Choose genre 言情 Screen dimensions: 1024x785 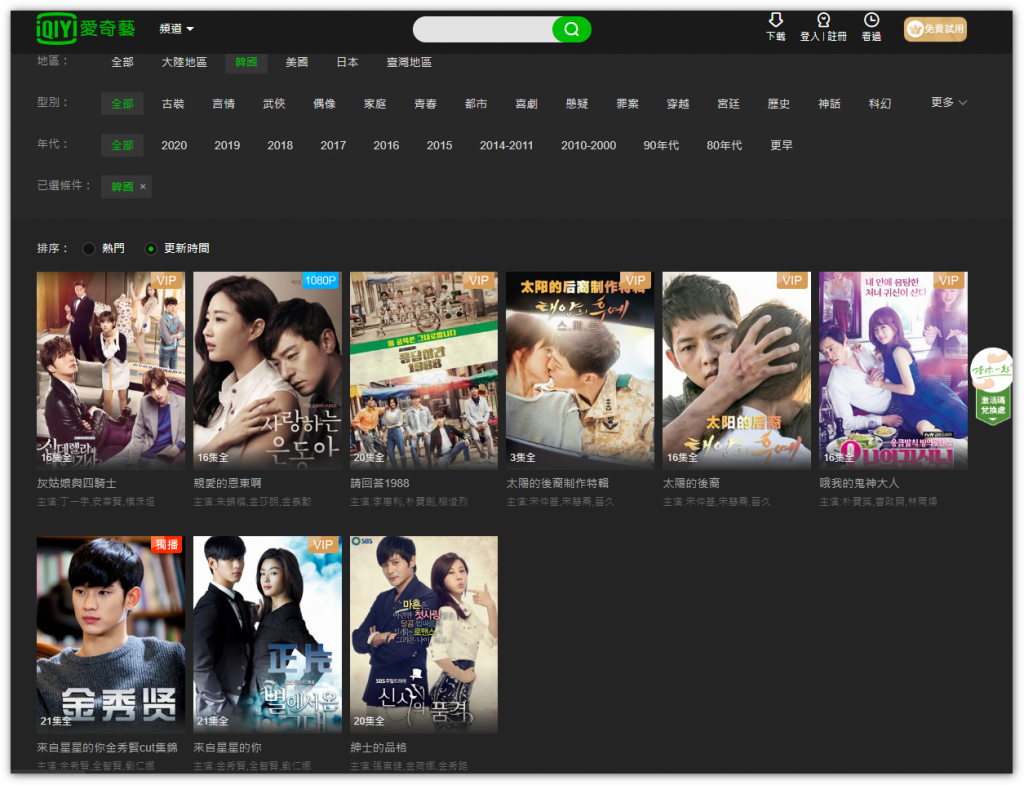(223, 104)
